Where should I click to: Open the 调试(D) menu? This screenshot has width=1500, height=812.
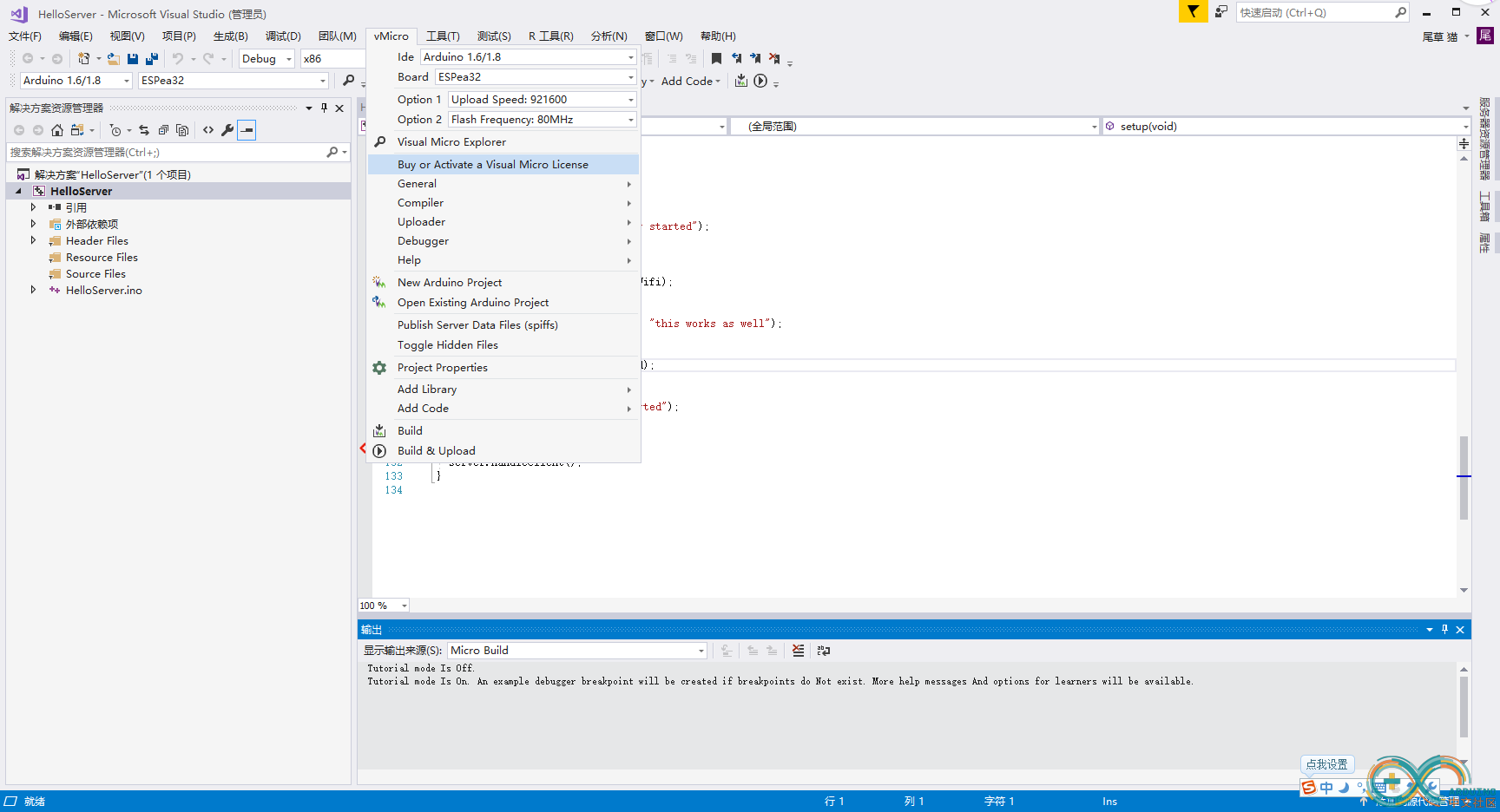pyautogui.click(x=283, y=36)
